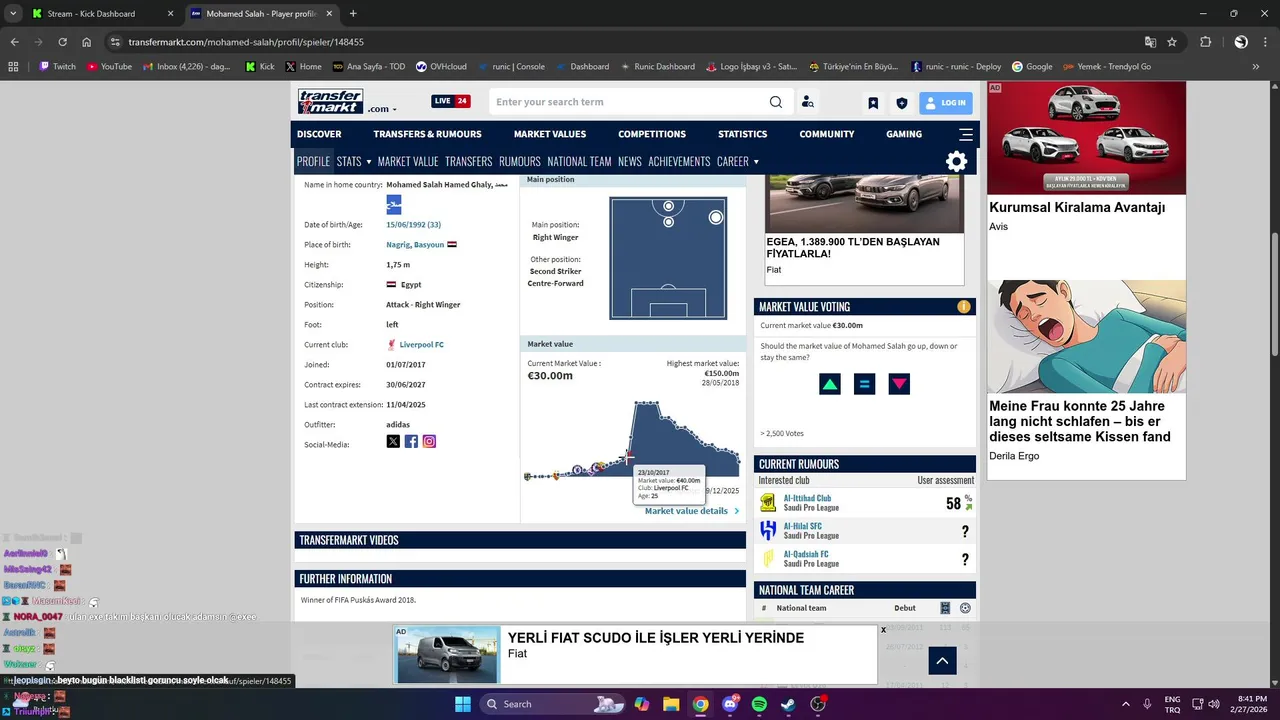Switch to the ACHIEVEMENTS tab
The image size is (1280, 720).
click(x=679, y=161)
